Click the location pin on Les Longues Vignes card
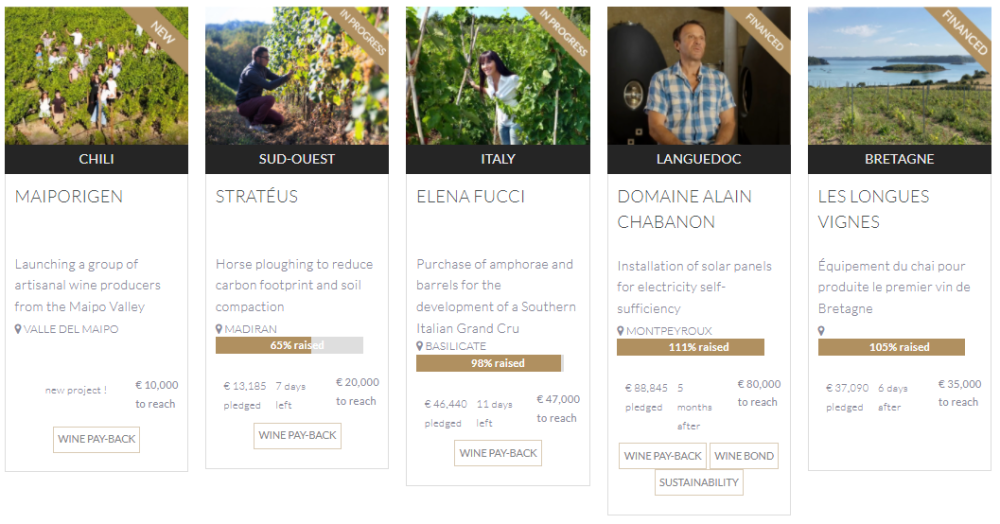The image size is (1000, 524). click(x=822, y=330)
